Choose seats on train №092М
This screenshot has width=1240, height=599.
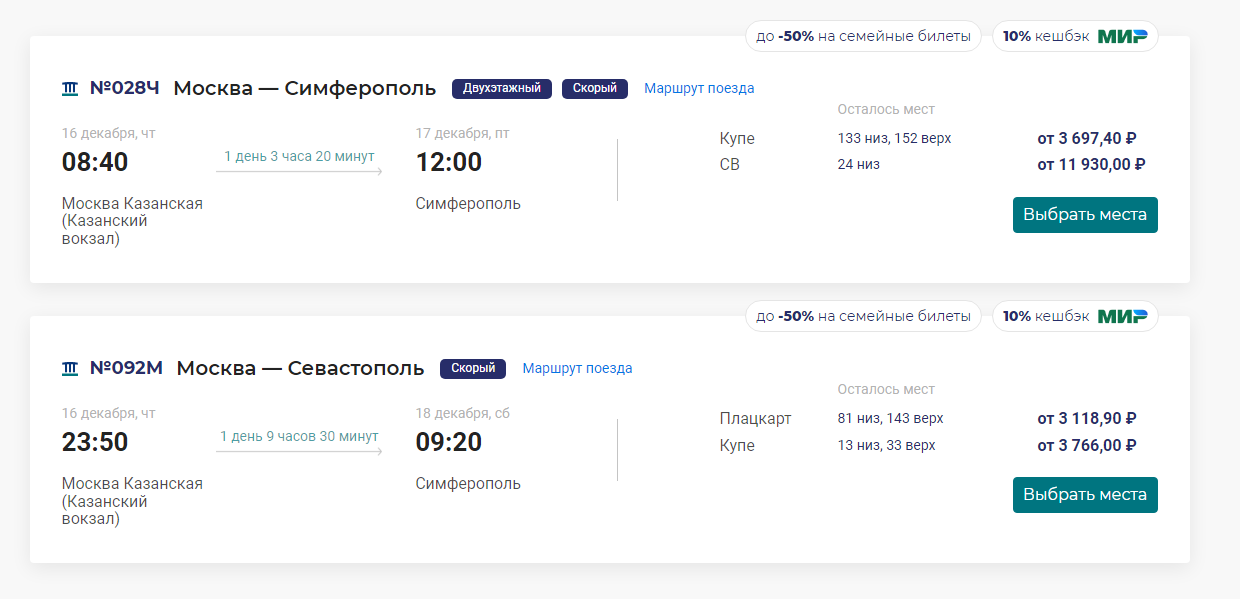point(1085,495)
